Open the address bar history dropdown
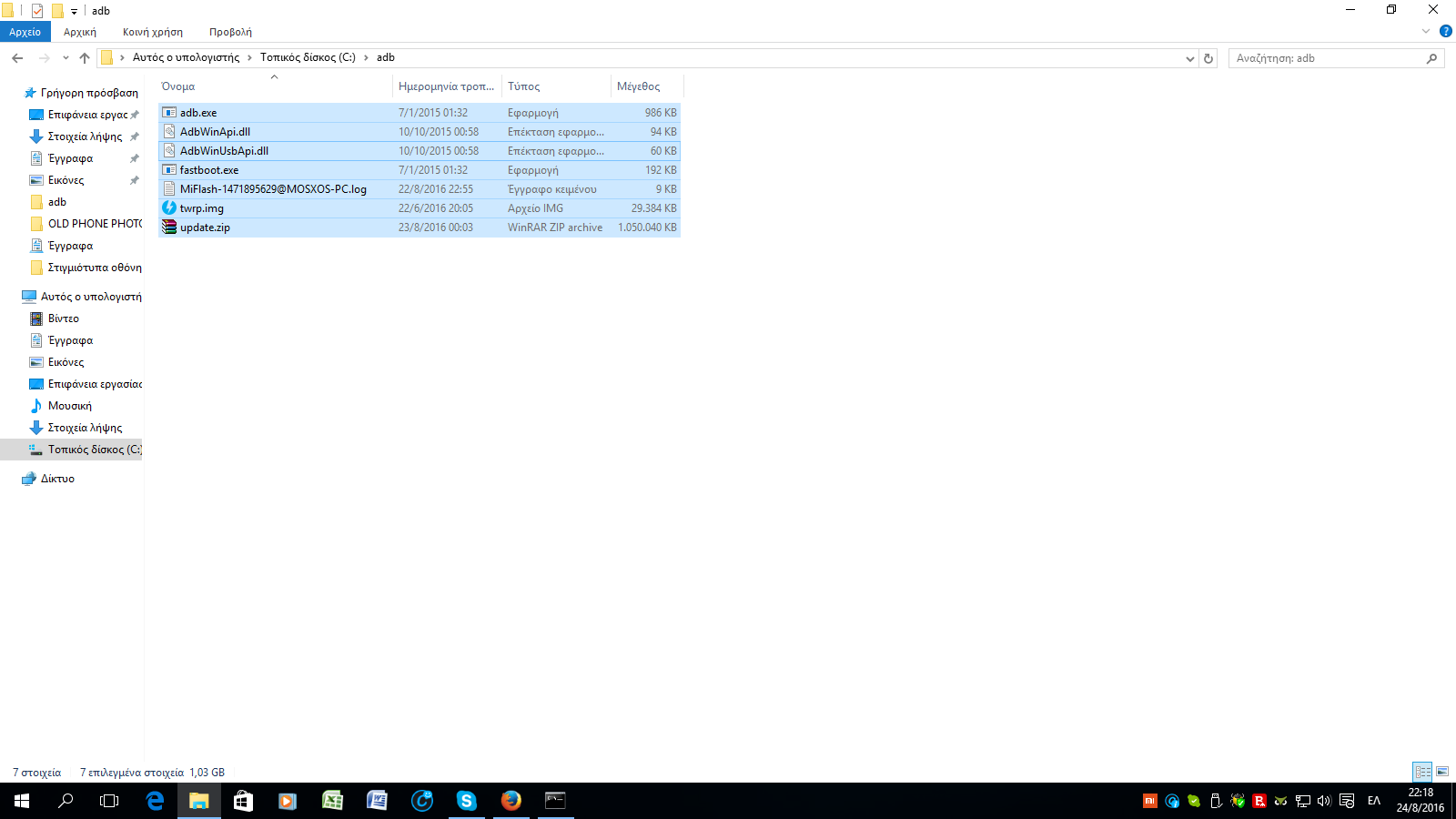Viewport: 1456px width, 819px height. click(1189, 58)
